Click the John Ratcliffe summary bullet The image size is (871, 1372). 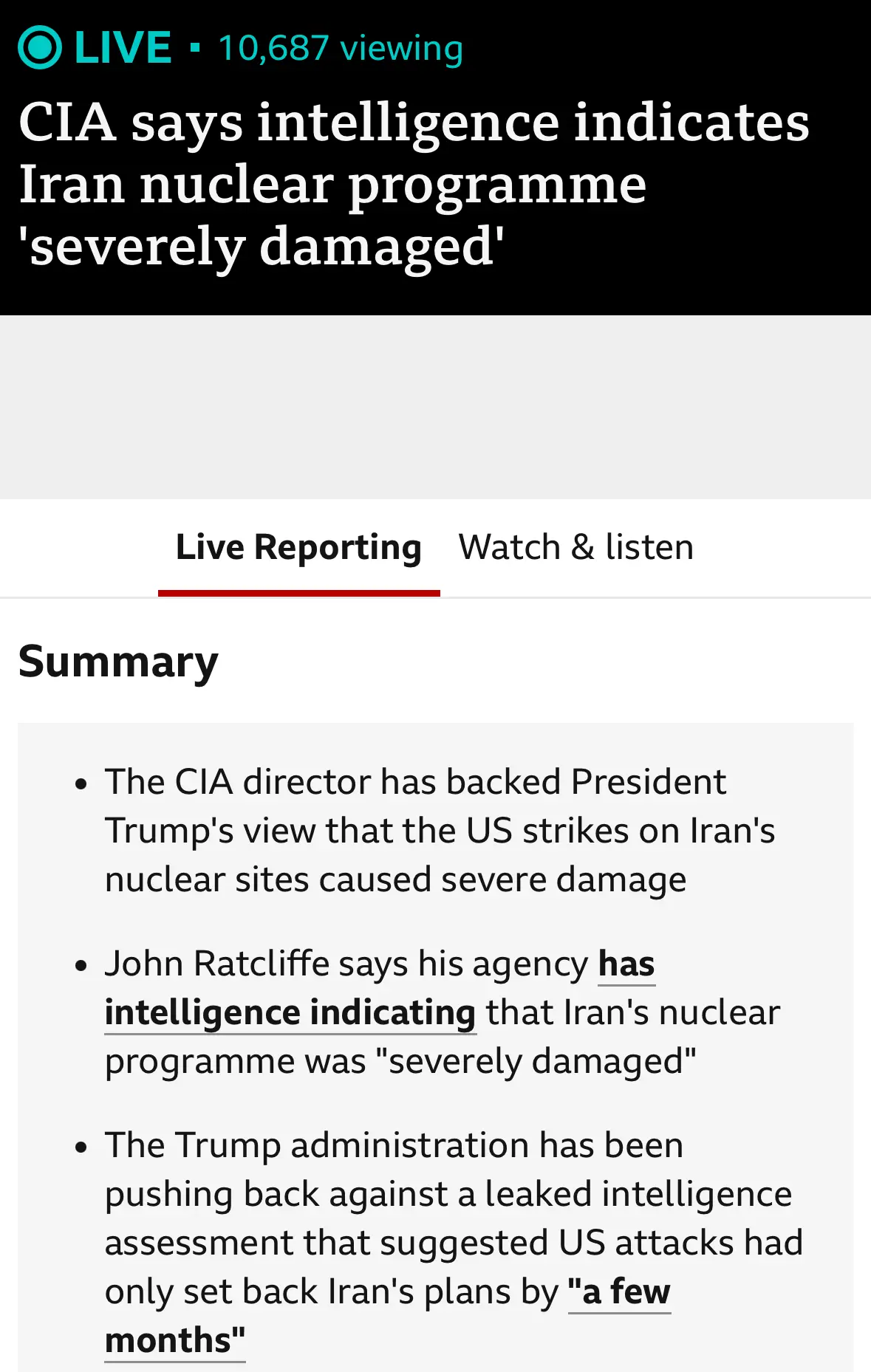[x=443, y=1012]
